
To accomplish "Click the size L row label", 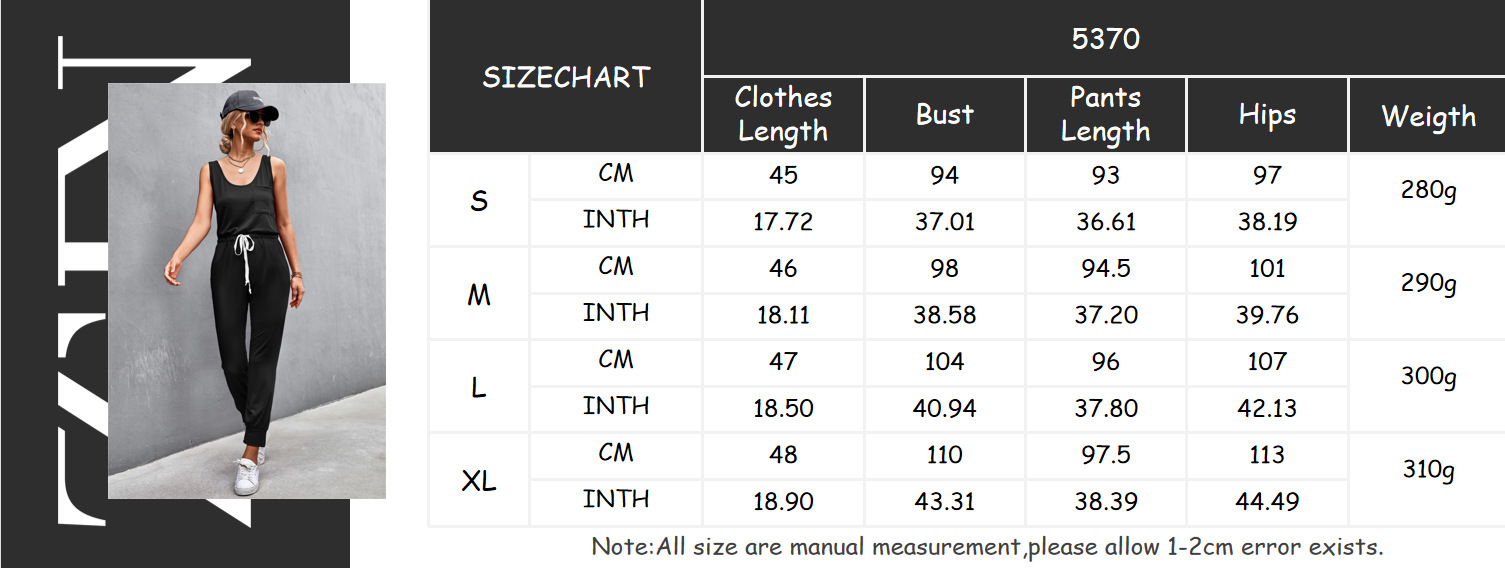I will (x=479, y=387).
